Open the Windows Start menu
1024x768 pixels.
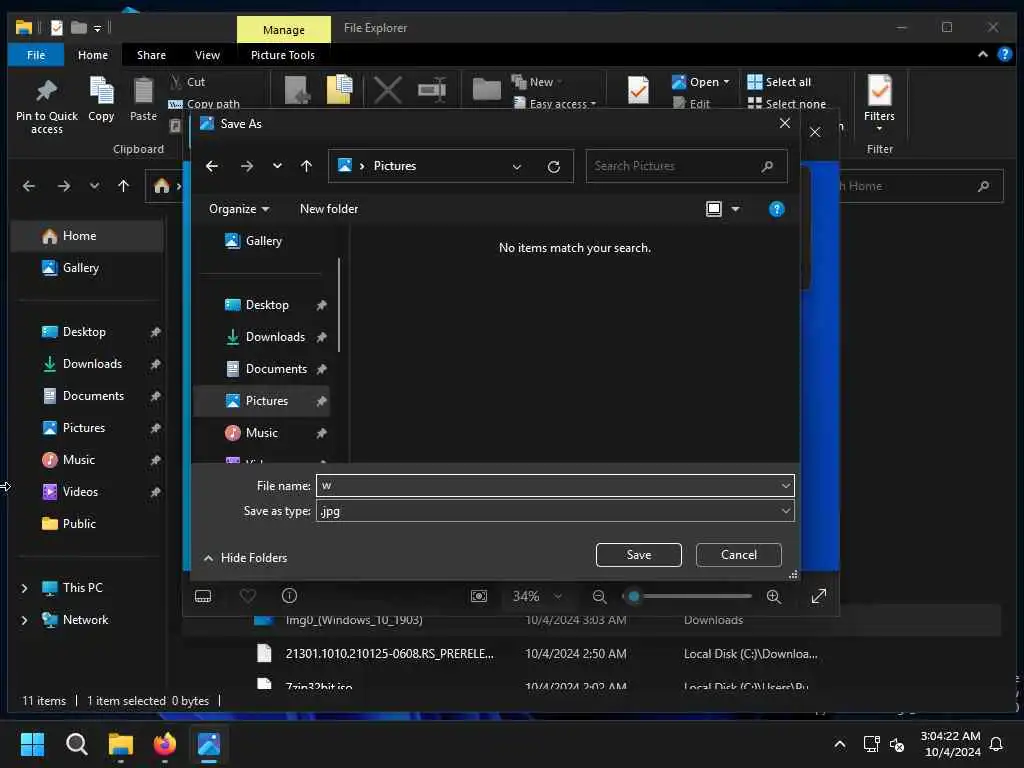(32, 744)
